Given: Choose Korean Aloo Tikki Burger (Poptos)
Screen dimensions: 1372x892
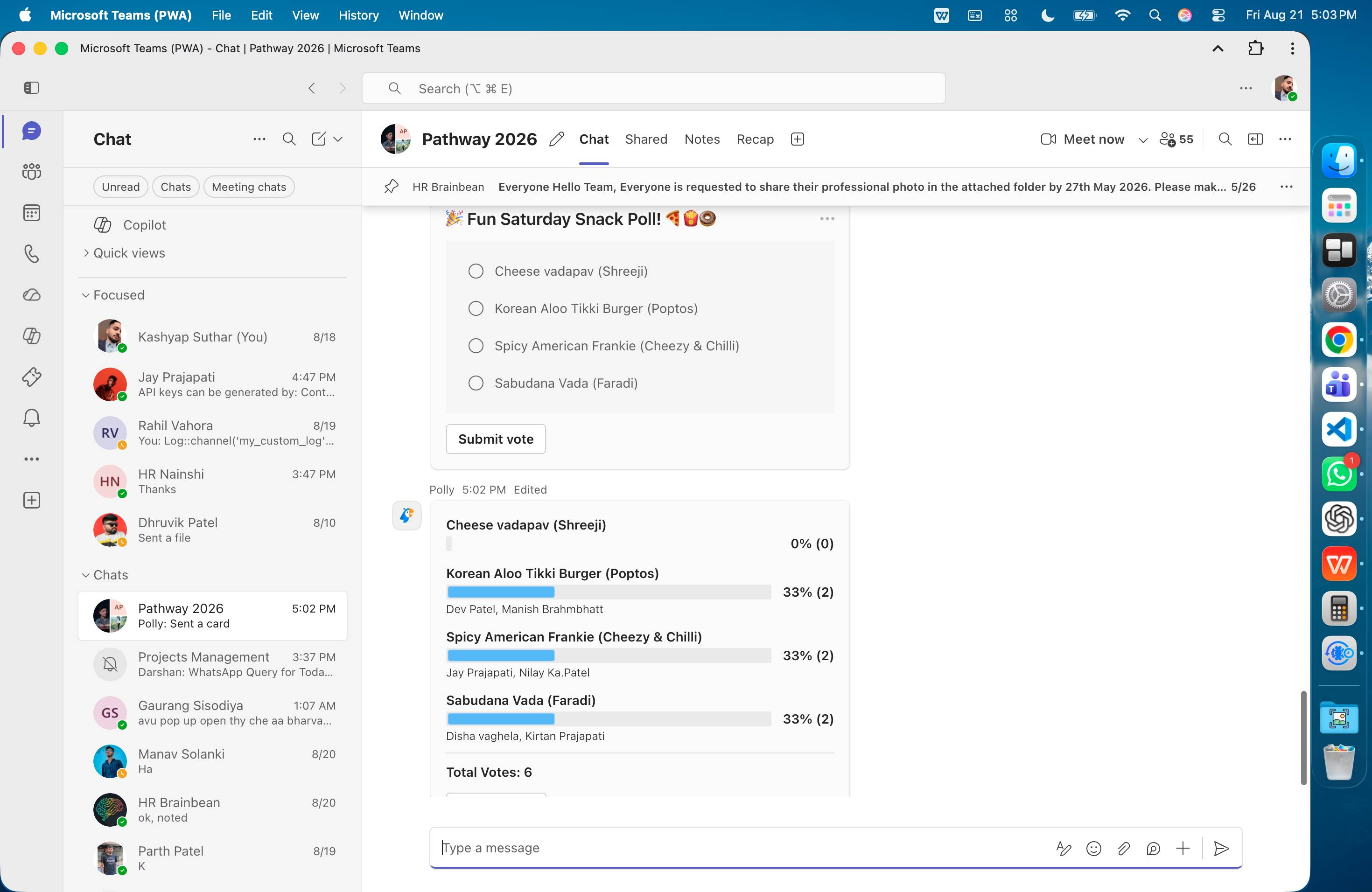Looking at the screenshot, I should pyautogui.click(x=476, y=309).
